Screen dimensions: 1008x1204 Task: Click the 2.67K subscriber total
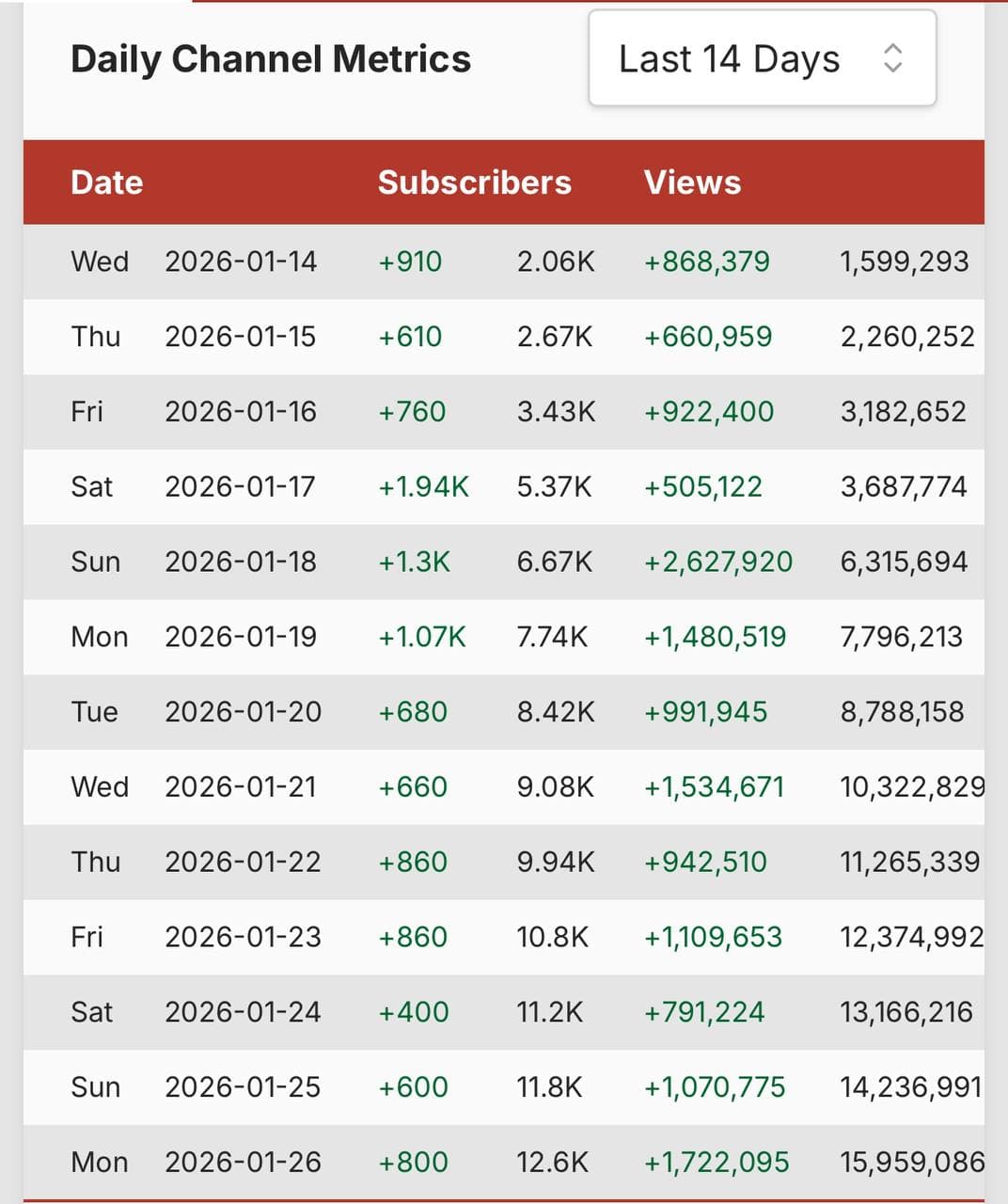coord(555,337)
